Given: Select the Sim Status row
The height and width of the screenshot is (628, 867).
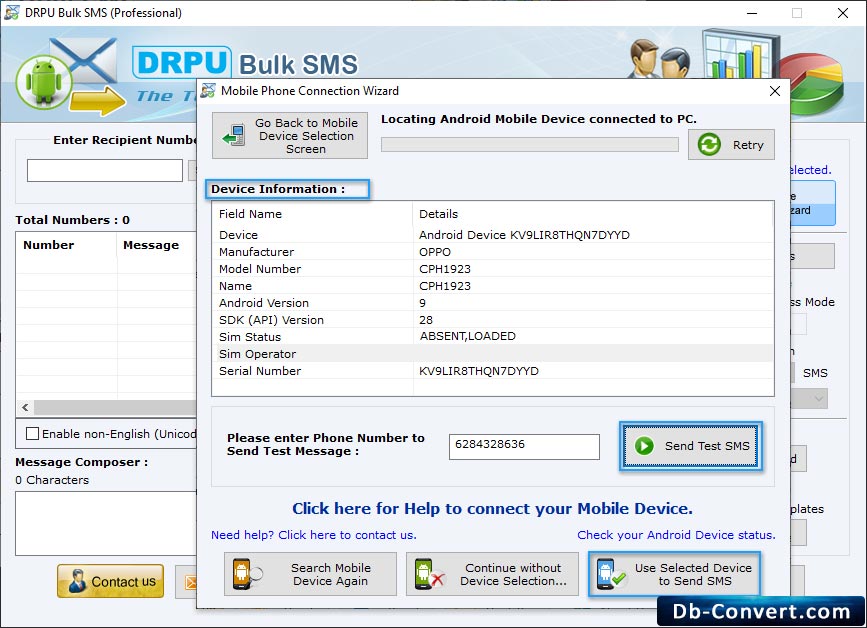Looking at the screenshot, I should click(x=492, y=337).
